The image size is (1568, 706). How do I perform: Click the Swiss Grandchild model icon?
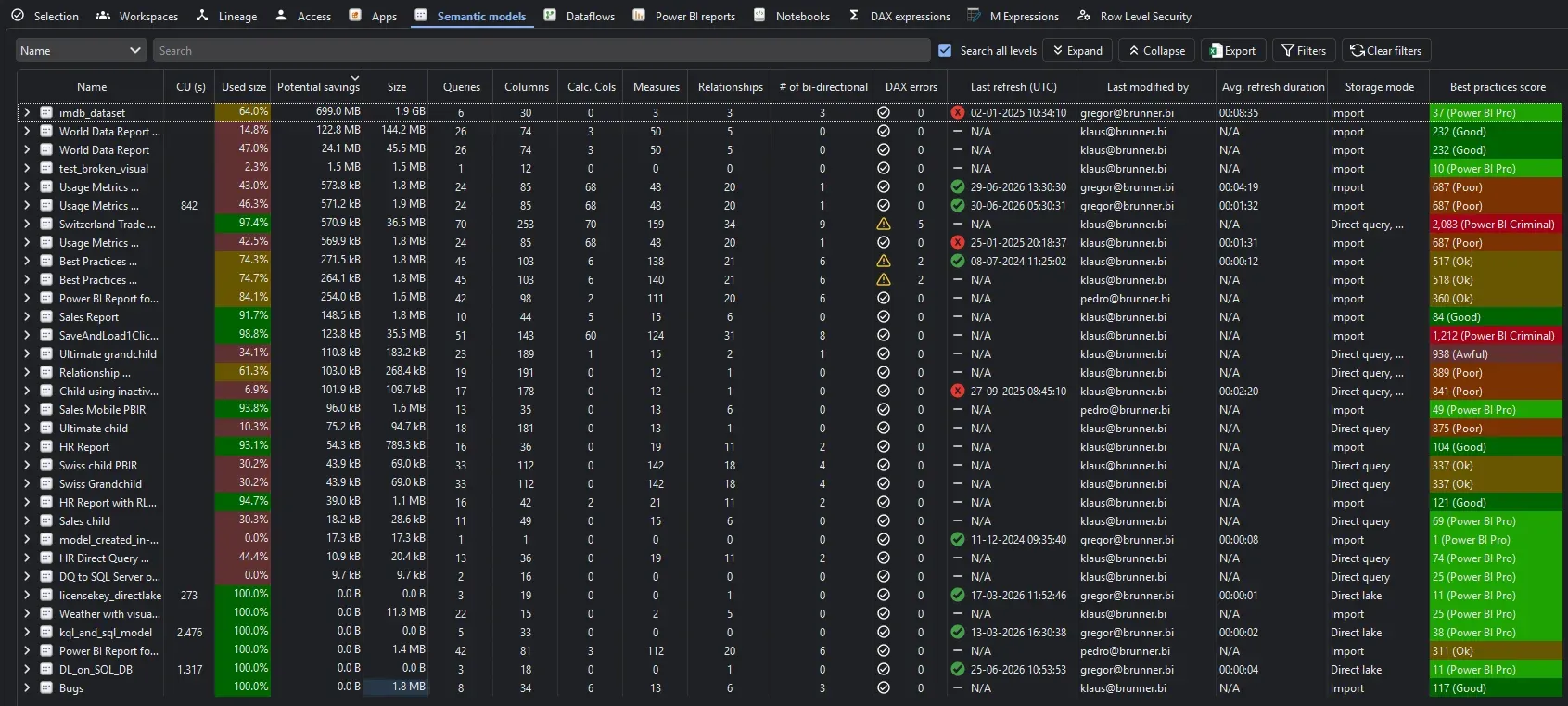46,483
